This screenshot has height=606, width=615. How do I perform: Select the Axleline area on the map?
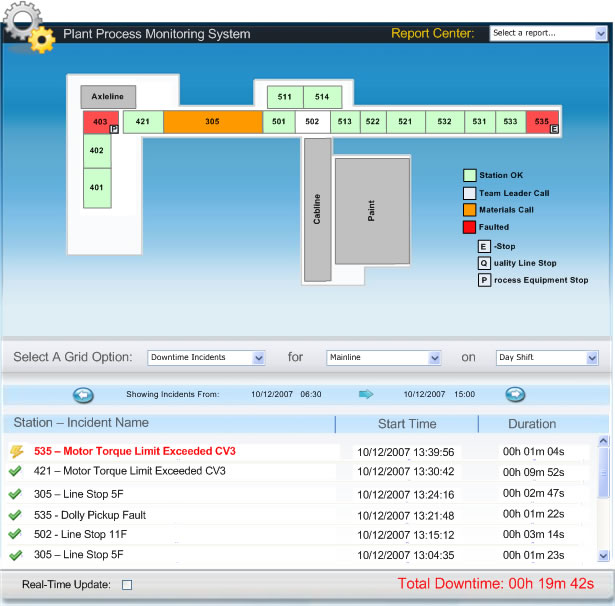coord(108,97)
